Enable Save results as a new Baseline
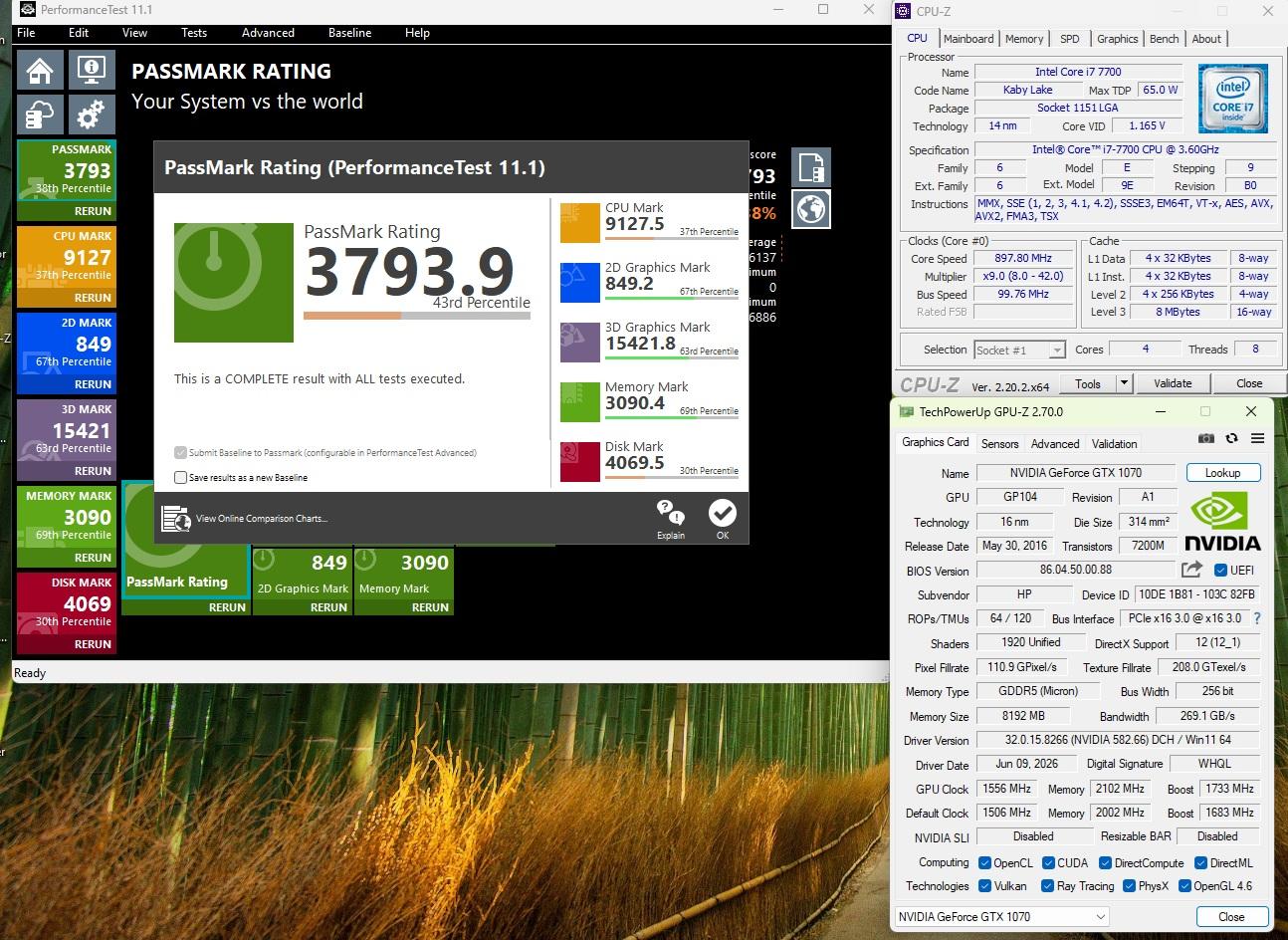 (180, 477)
